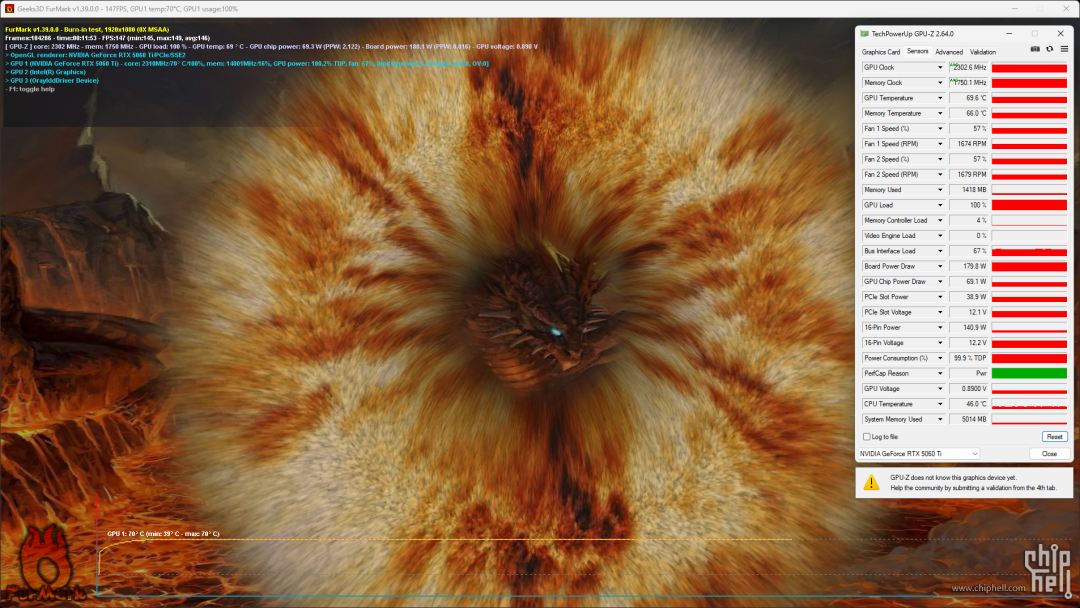Screen dimensions: 1080x608
Task: Open the Video Engine Load dropdown
Action: coord(939,235)
